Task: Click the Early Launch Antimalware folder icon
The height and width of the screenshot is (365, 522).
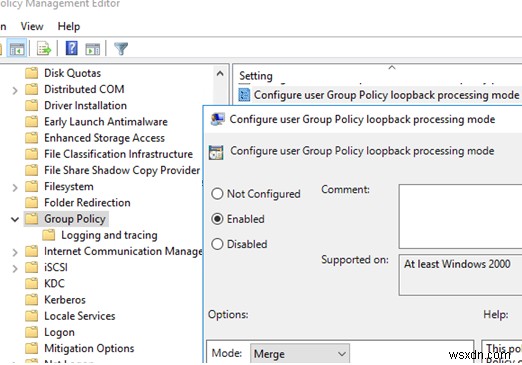Action: point(32,122)
